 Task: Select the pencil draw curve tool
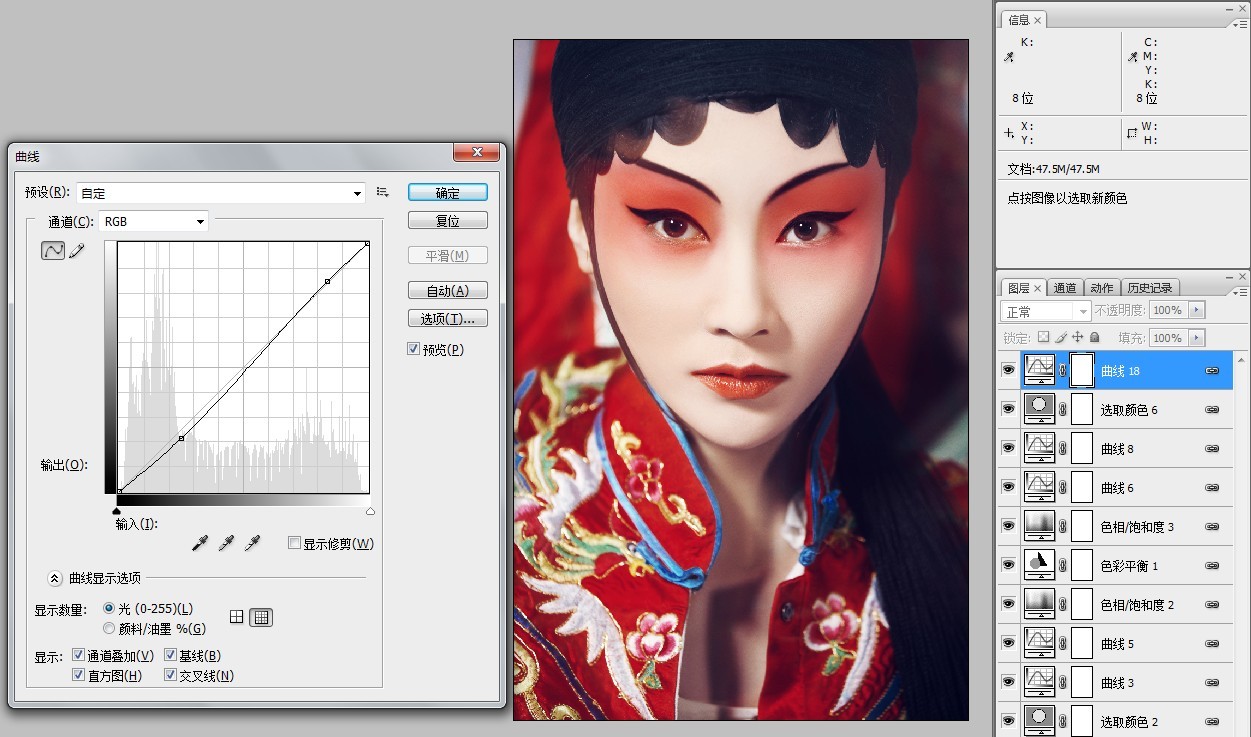(x=77, y=250)
